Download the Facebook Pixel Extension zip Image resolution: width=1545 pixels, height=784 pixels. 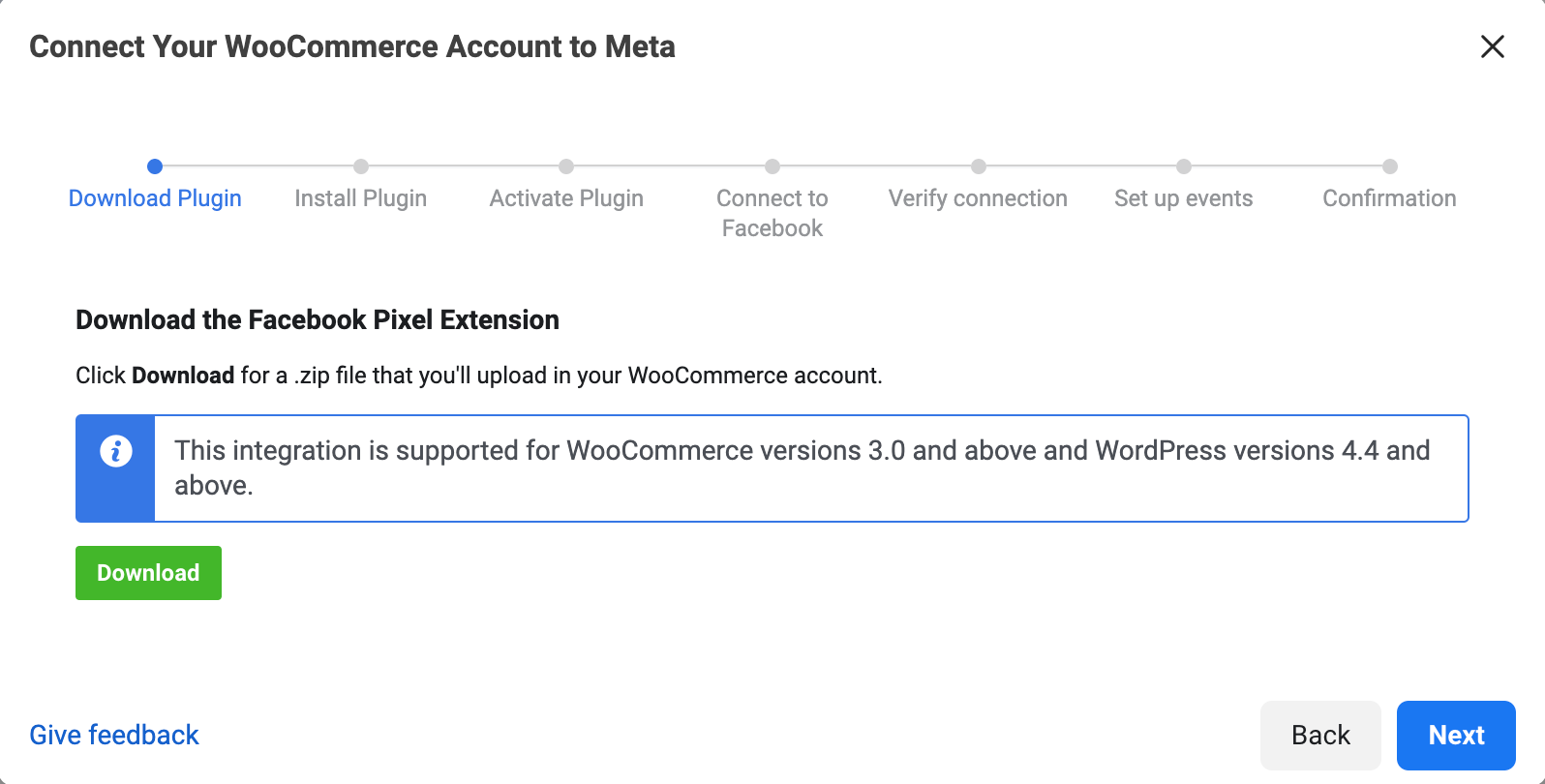pos(148,573)
